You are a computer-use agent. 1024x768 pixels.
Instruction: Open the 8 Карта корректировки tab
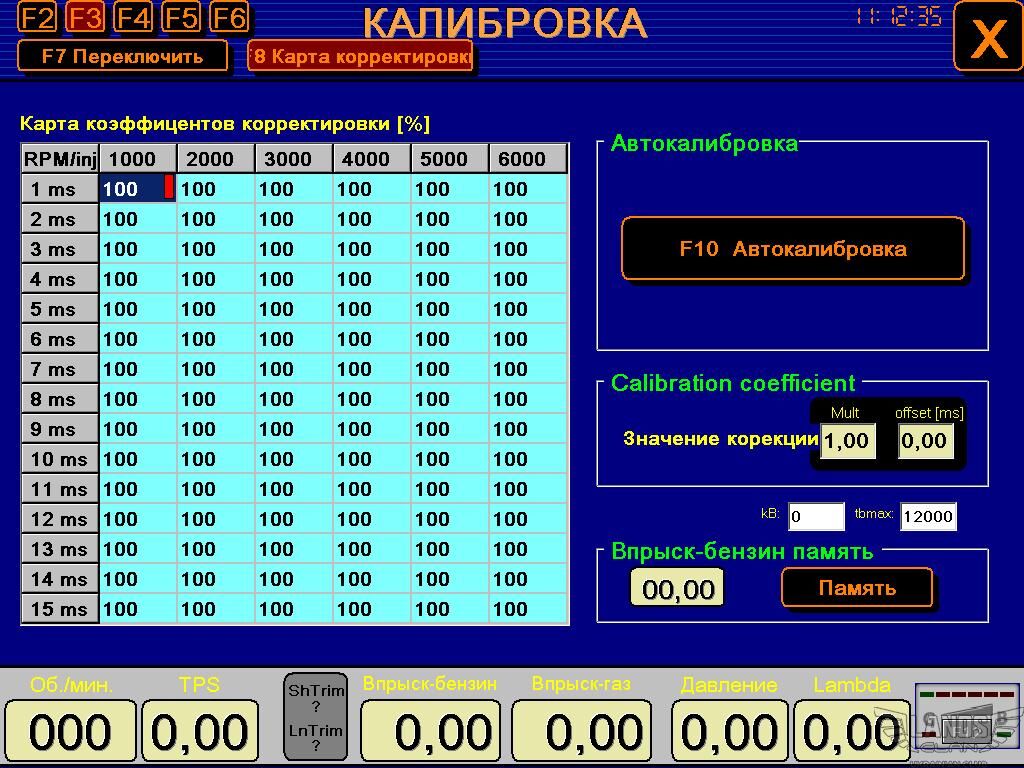360,56
